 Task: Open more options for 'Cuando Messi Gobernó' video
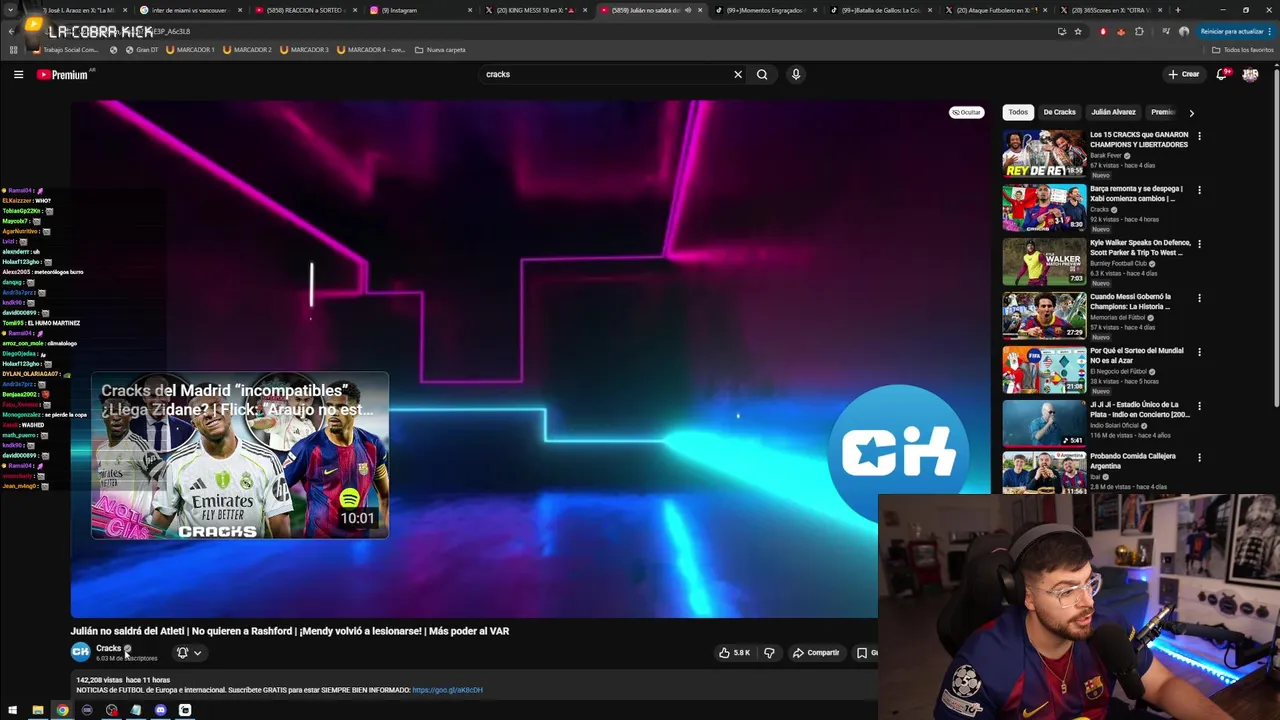[x=1199, y=298]
